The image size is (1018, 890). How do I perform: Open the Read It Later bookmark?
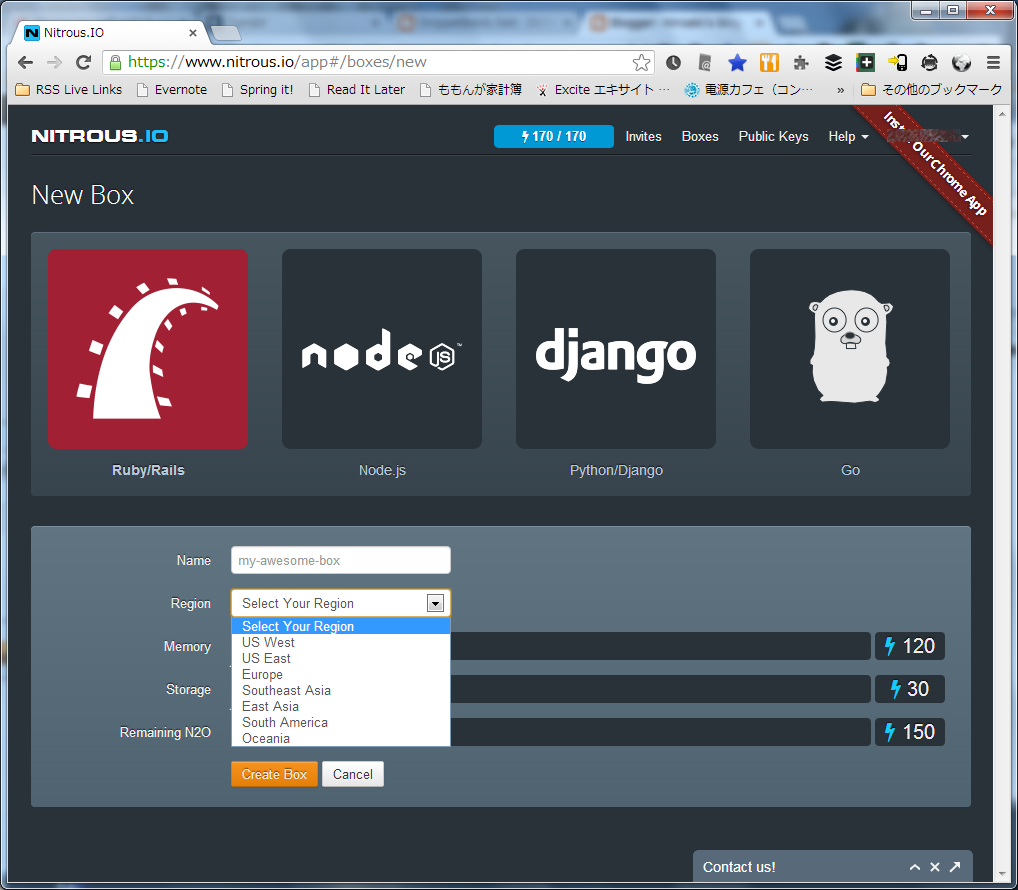pos(357,90)
